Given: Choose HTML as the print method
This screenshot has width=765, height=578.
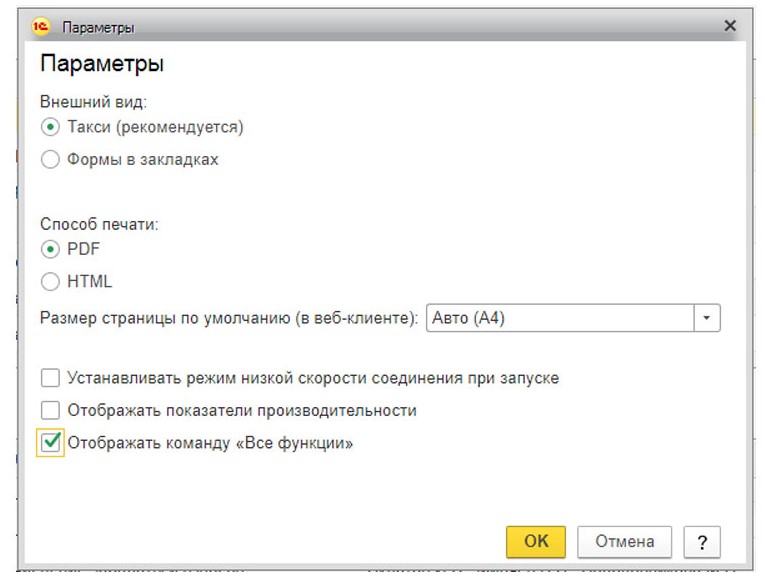Looking at the screenshot, I should pyautogui.click(x=50, y=281).
